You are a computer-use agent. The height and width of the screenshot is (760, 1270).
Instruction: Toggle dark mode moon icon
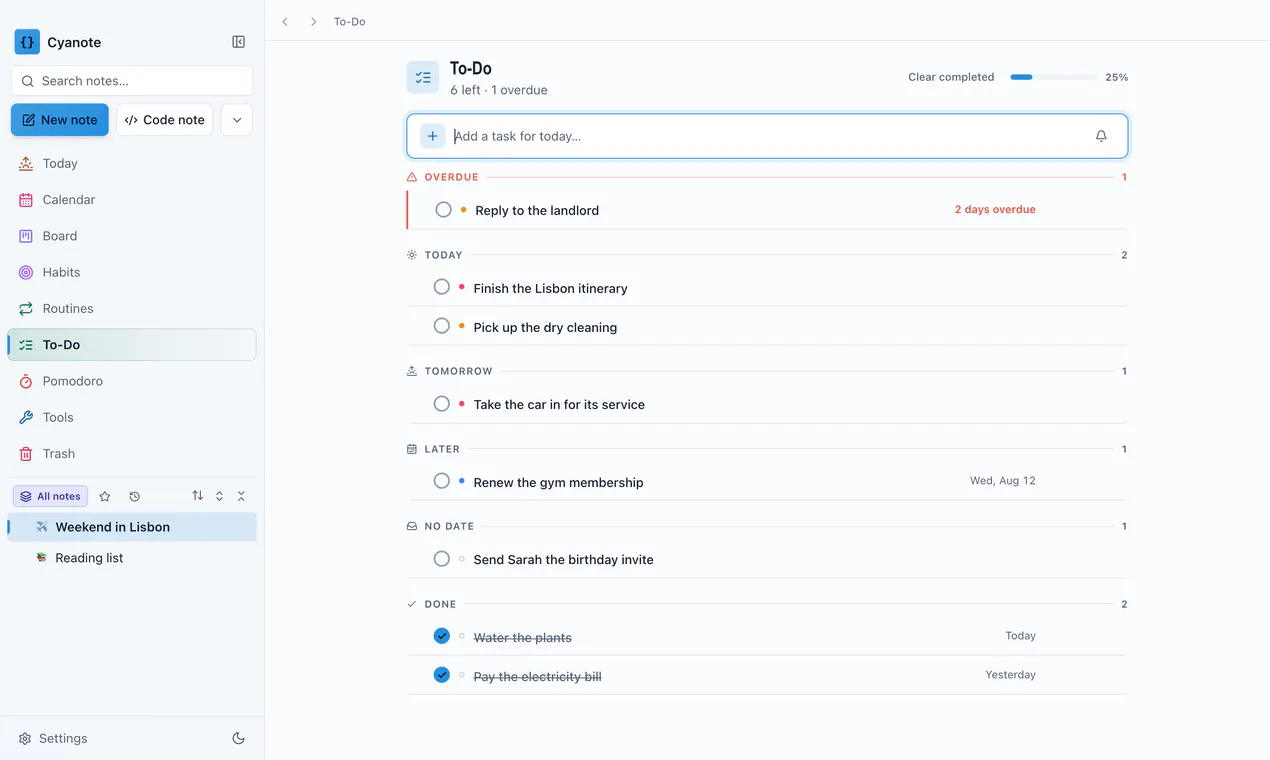coord(238,738)
